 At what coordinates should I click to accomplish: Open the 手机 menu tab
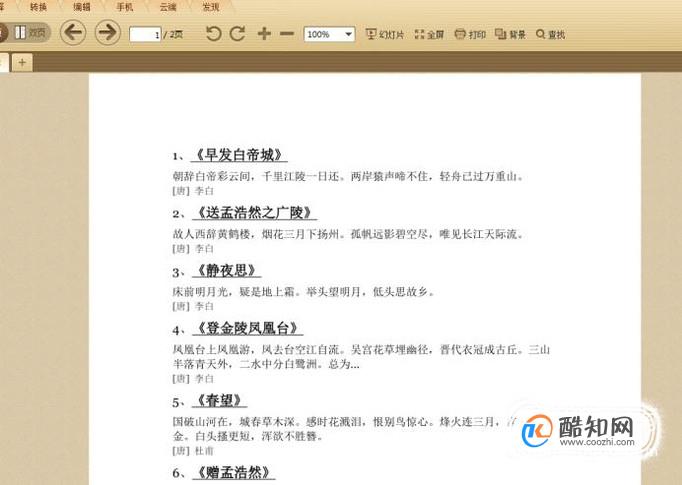click(124, 7)
